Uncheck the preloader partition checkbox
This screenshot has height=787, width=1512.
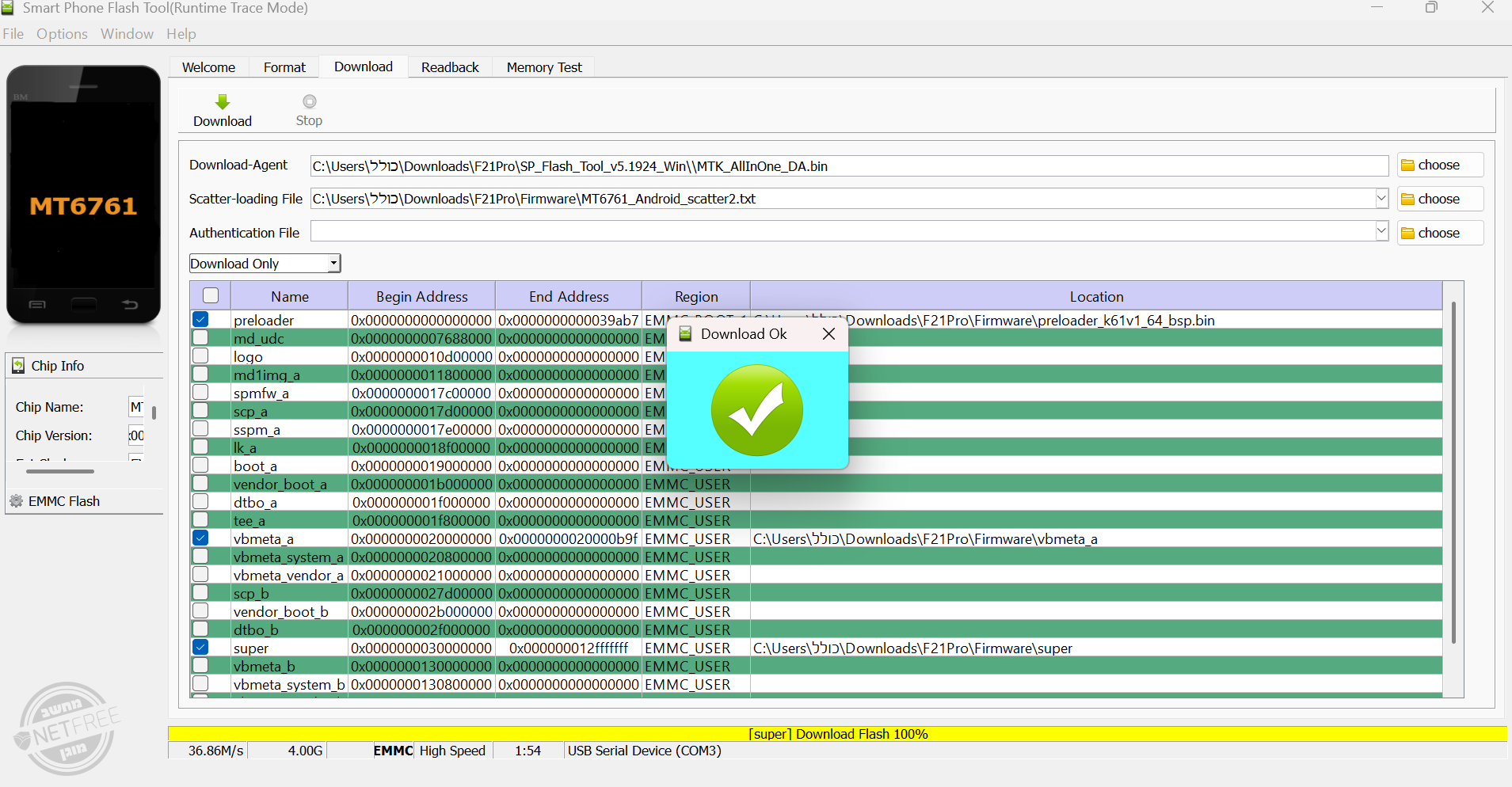coord(200,320)
